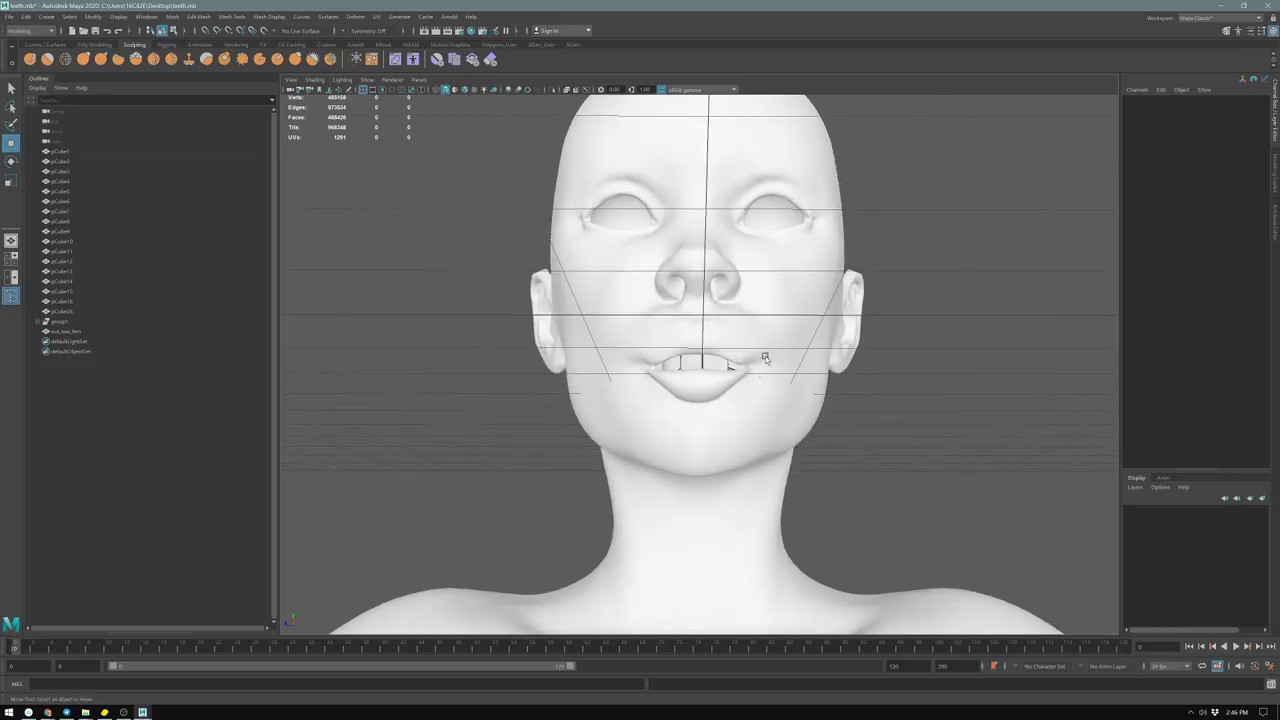Toggle the Outliner panel button in left toolbox
This screenshot has height=720, width=1280.
11,295
